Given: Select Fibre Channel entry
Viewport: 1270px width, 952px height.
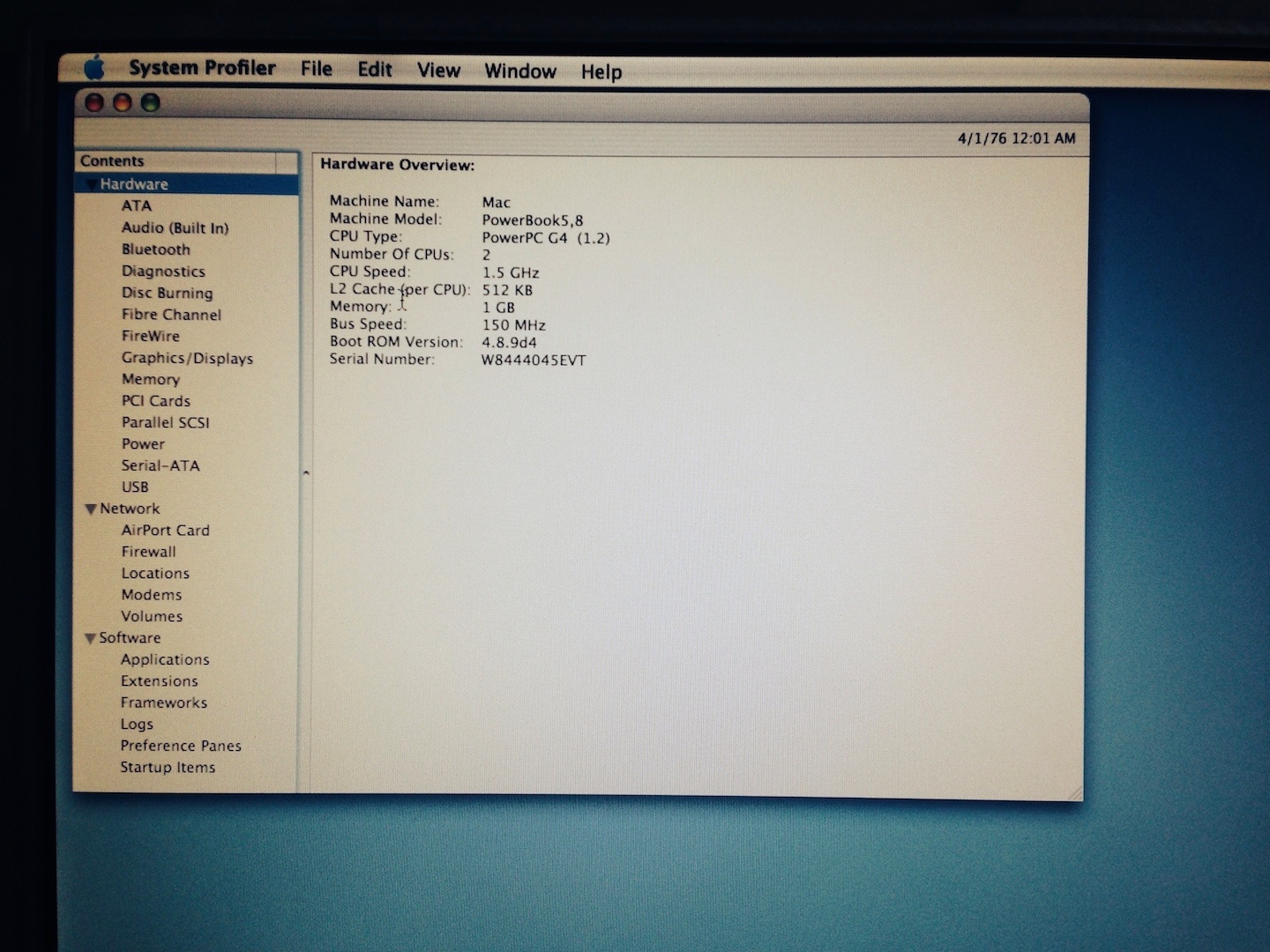Looking at the screenshot, I should 171,315.
